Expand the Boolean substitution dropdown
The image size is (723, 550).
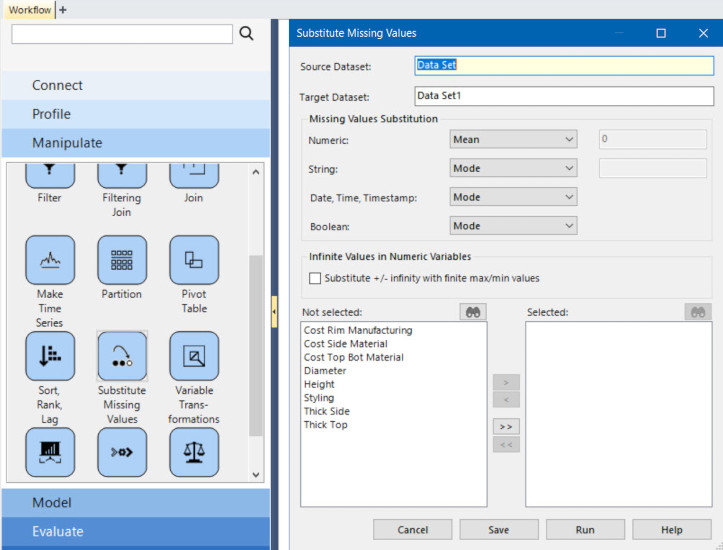click(513, 226)
